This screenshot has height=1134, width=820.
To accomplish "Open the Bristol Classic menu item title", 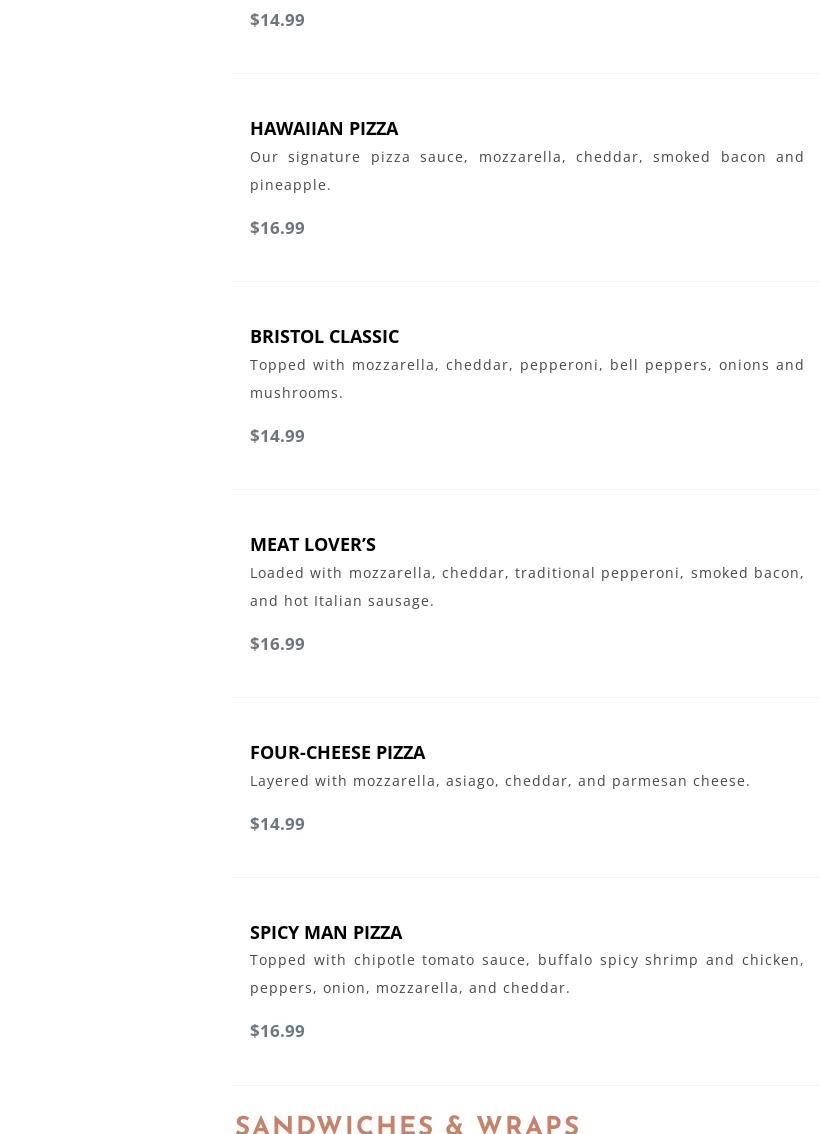I will click(324, 336).
